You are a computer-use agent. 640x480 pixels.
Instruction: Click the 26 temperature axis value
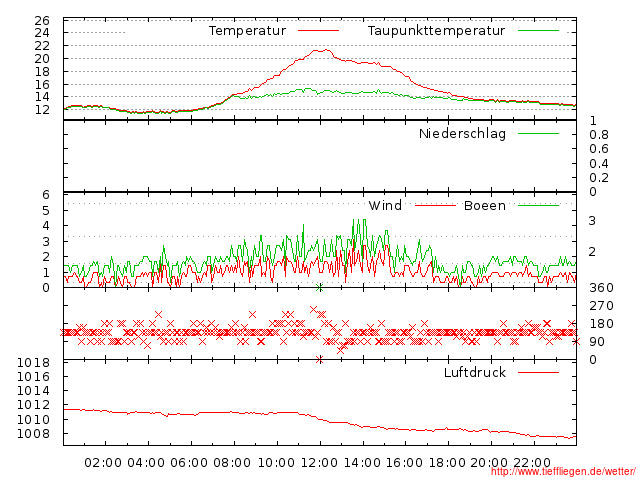[42, 20]
